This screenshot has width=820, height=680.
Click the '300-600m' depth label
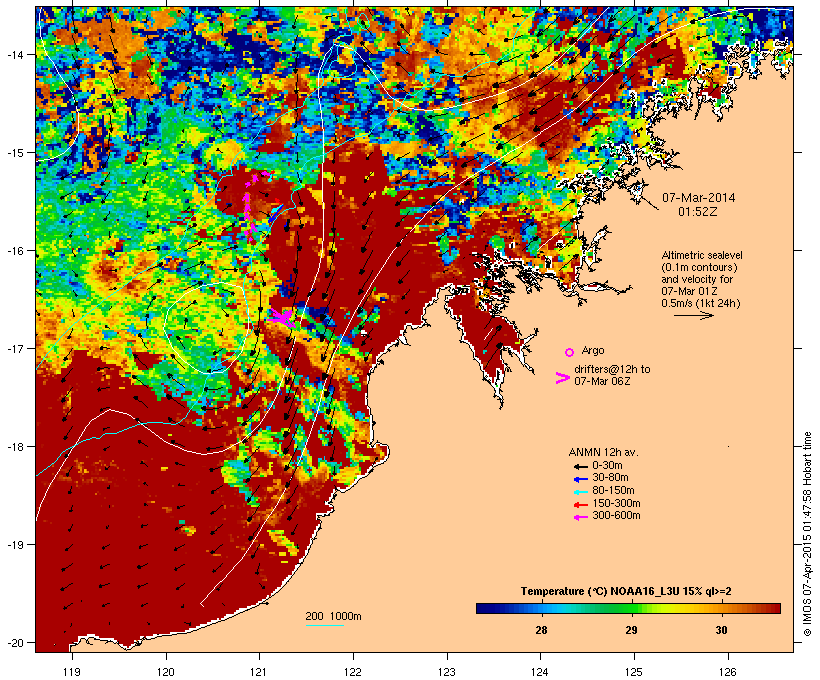pos(616,516)
